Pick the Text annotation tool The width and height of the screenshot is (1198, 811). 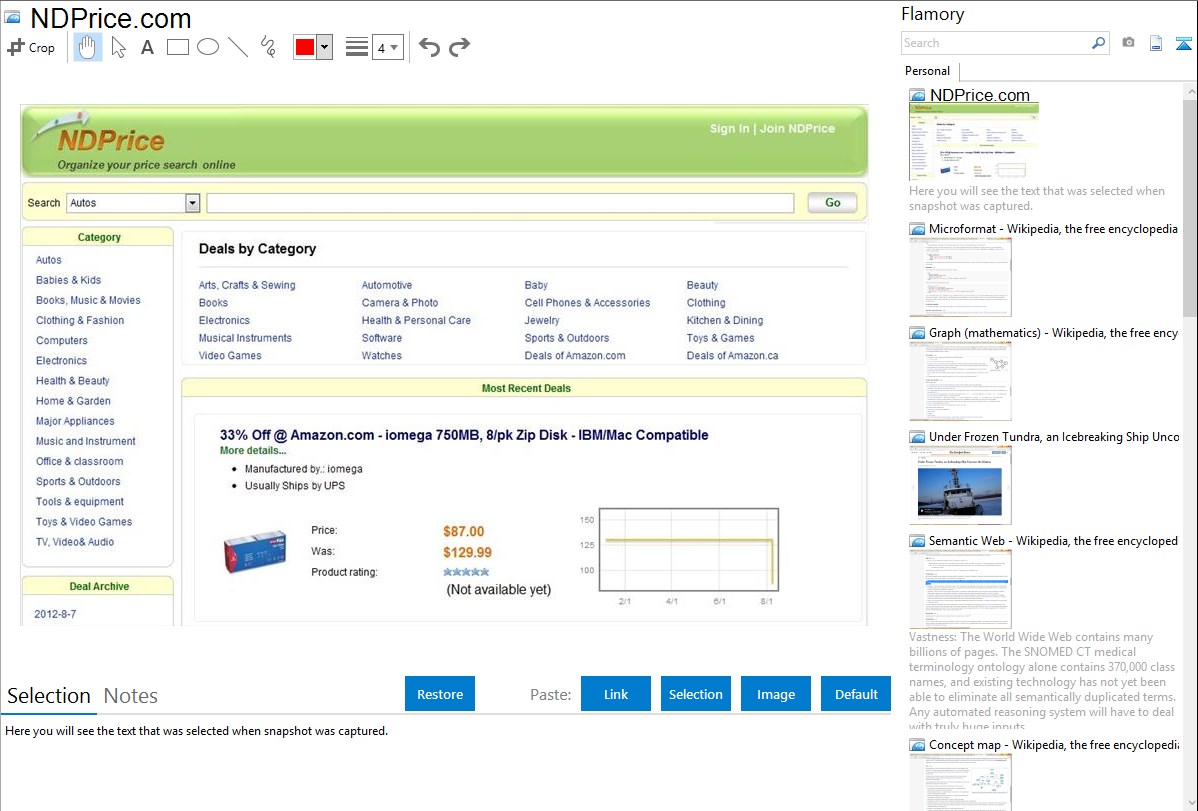pos(147,47)
